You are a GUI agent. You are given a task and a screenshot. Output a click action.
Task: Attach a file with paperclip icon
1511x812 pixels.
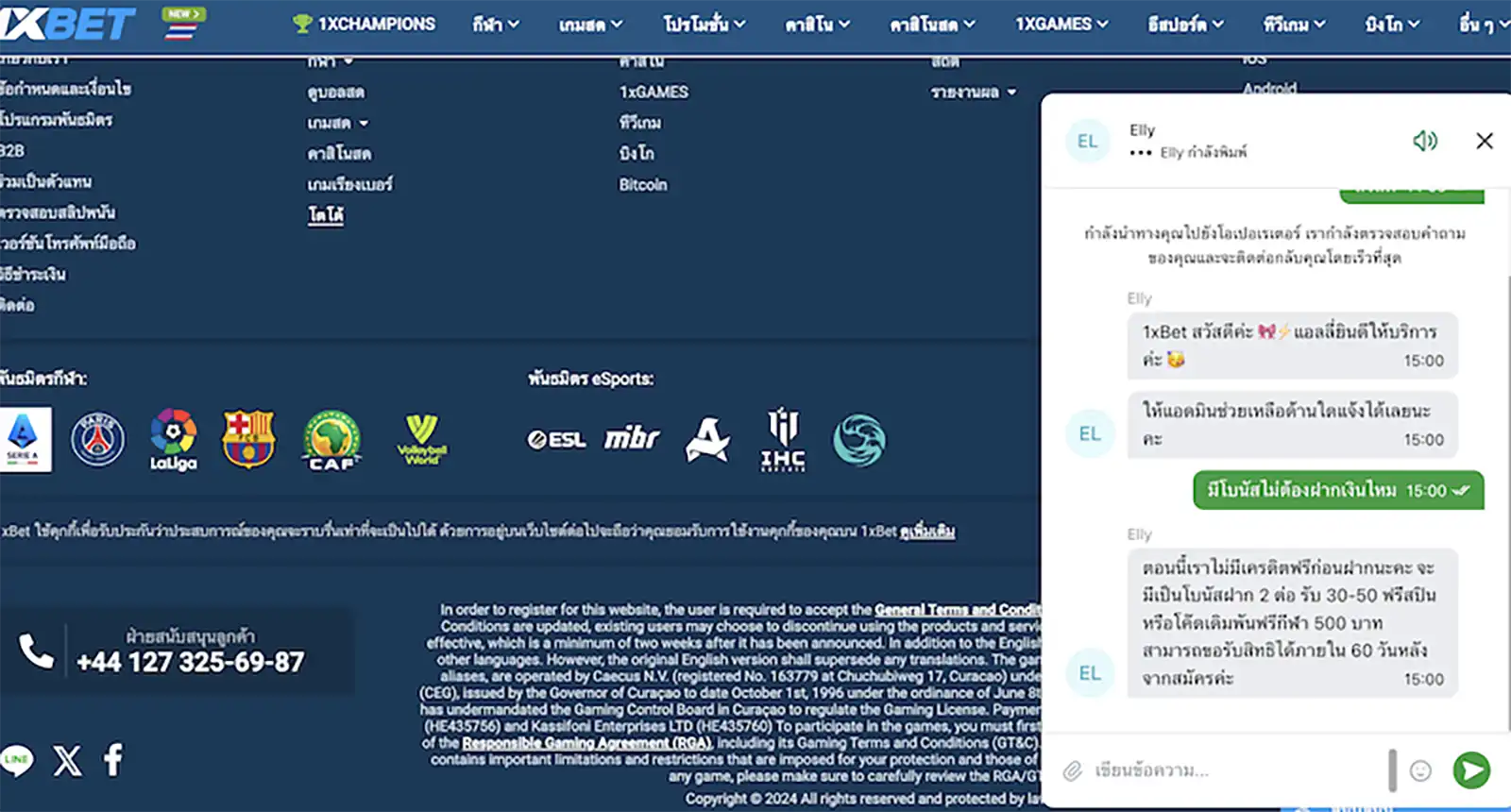click(1072, 770)
